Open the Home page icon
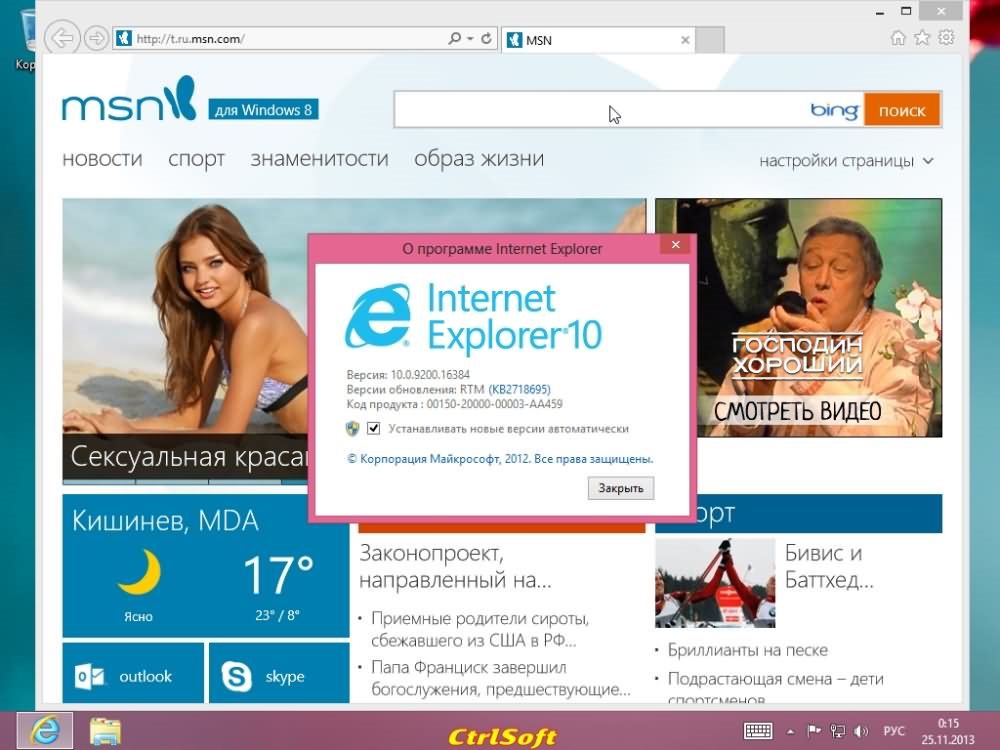The image size is (1000, 750). tap(898, 38)
